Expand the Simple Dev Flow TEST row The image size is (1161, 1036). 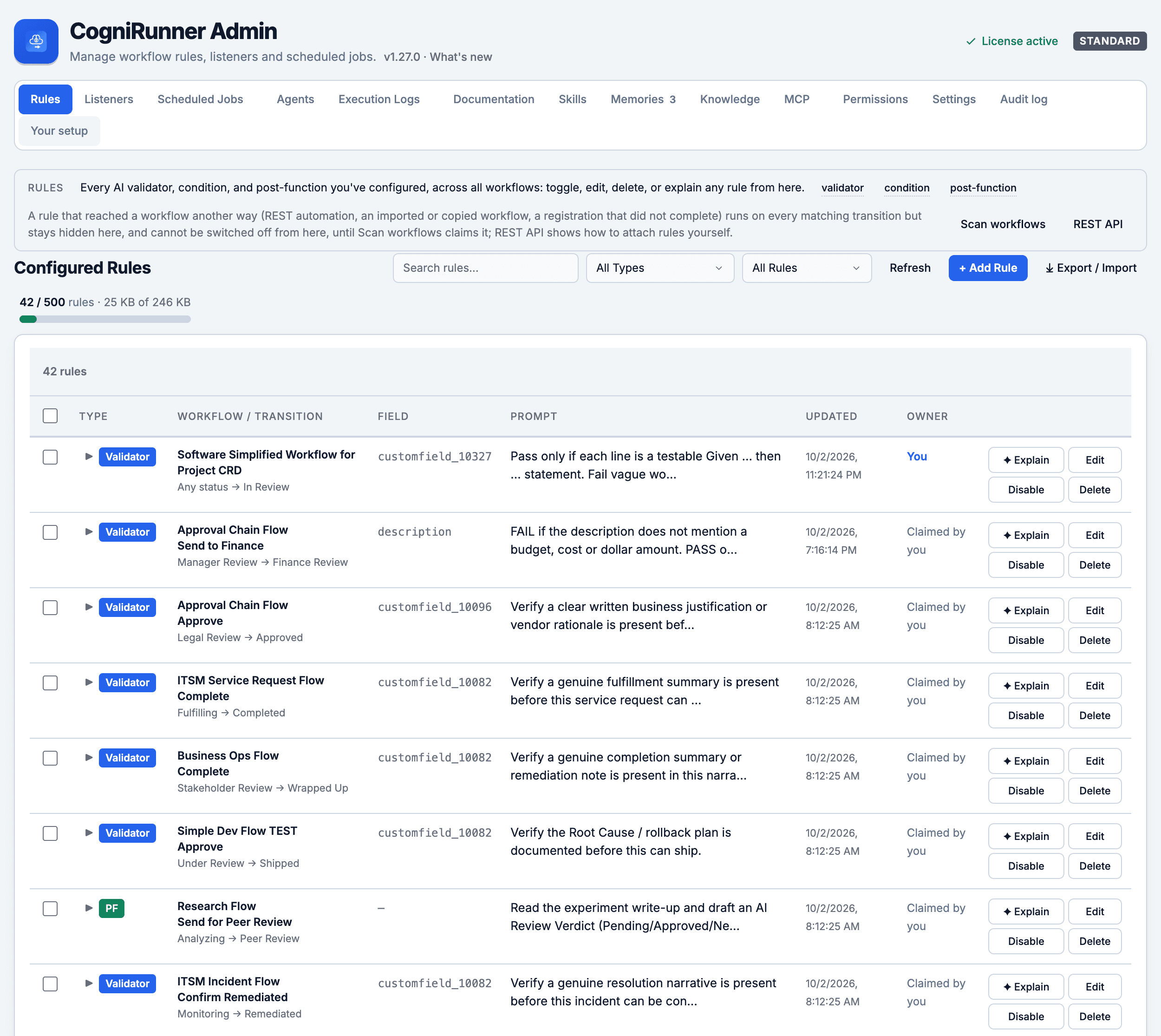tap(88, 833)
